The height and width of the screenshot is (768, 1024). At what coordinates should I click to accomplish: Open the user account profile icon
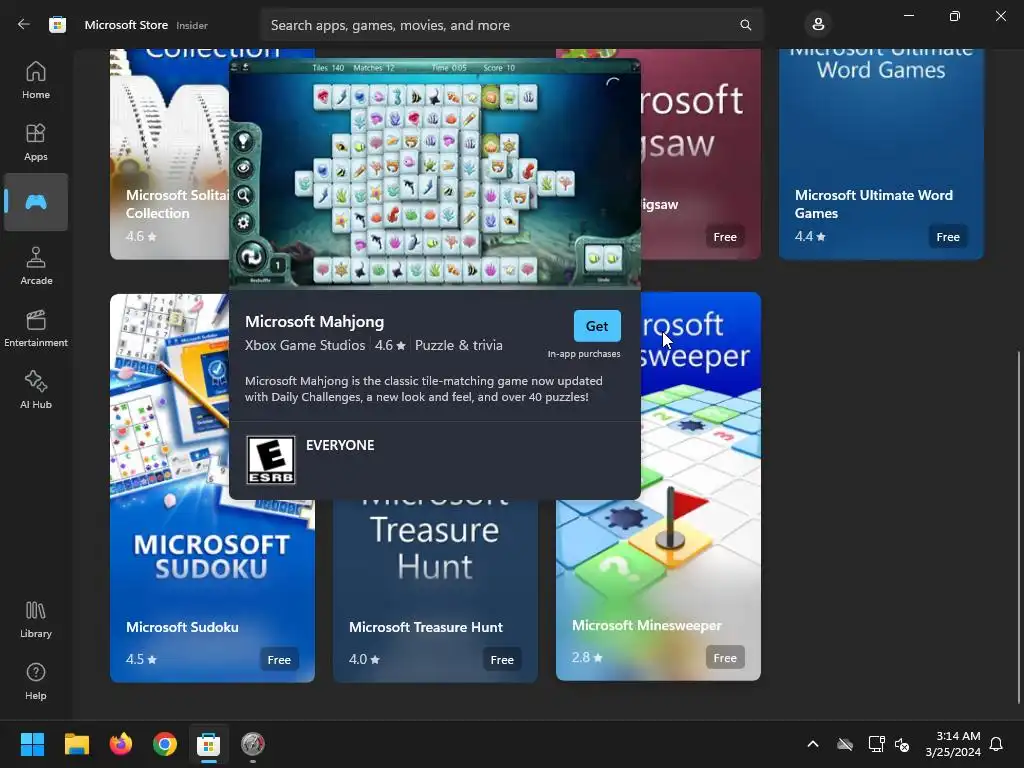[818, 25]
